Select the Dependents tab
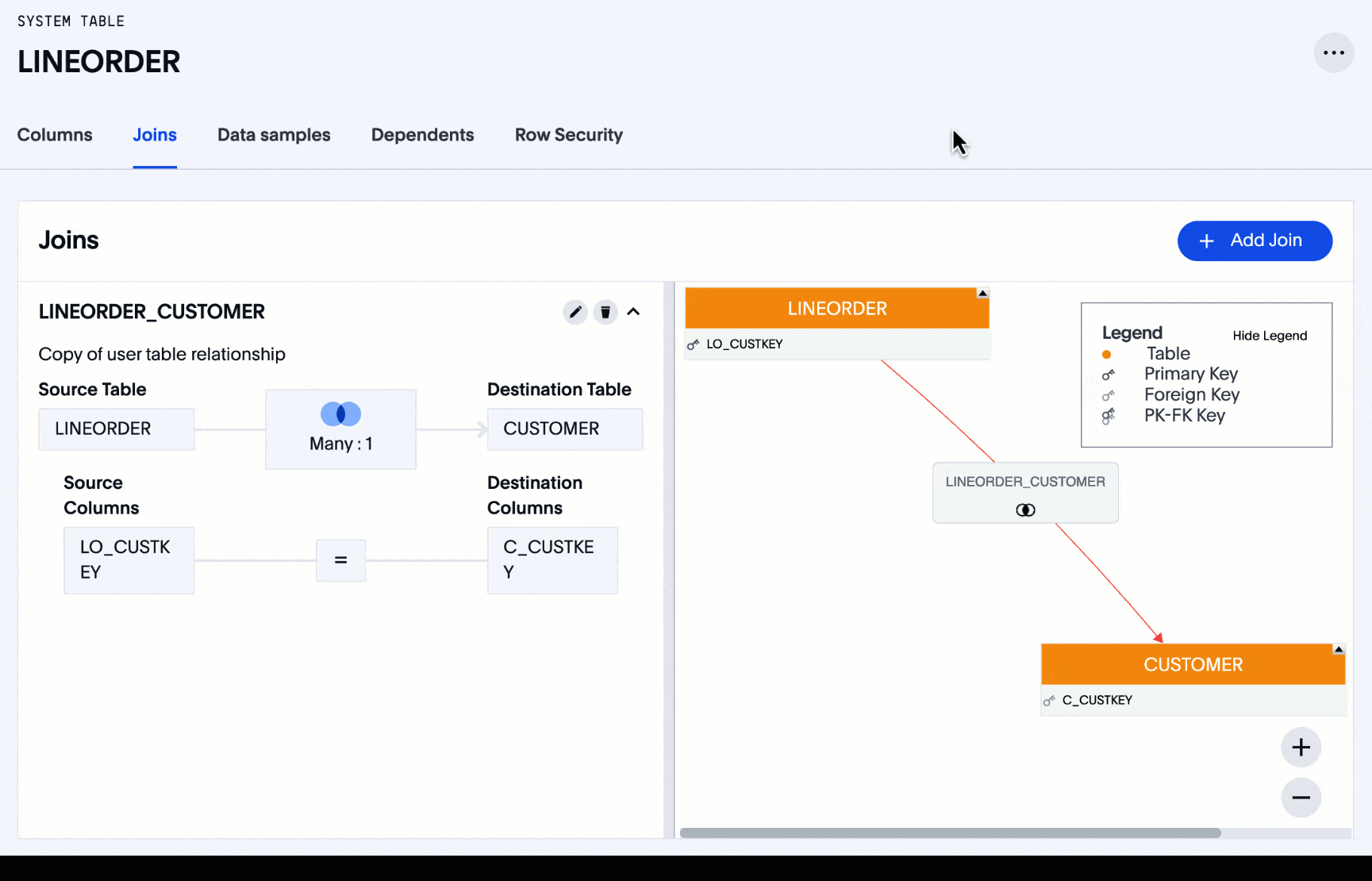 (x=422, y=135)
